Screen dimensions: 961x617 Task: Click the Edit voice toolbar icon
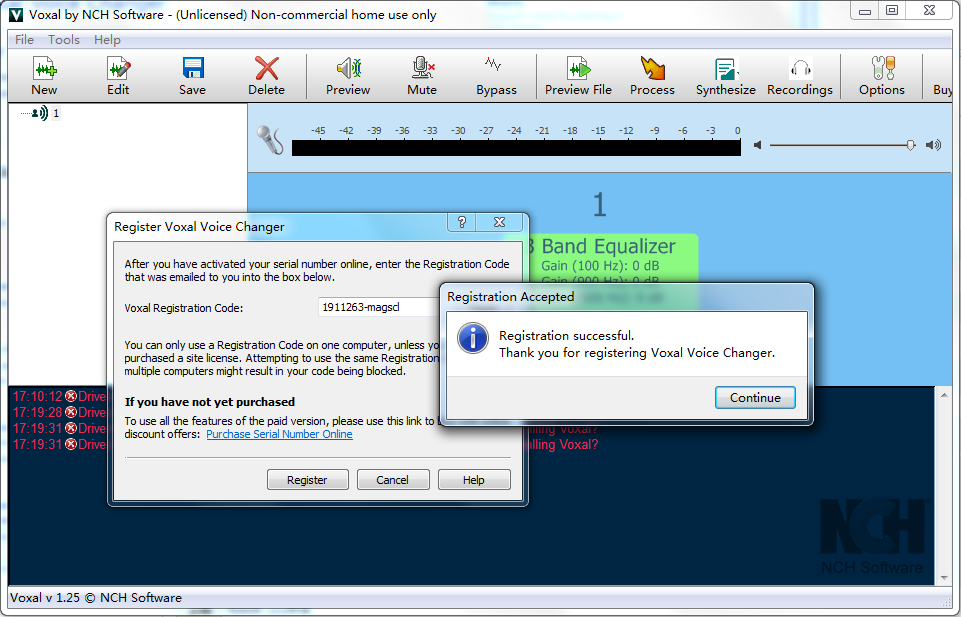118,76
